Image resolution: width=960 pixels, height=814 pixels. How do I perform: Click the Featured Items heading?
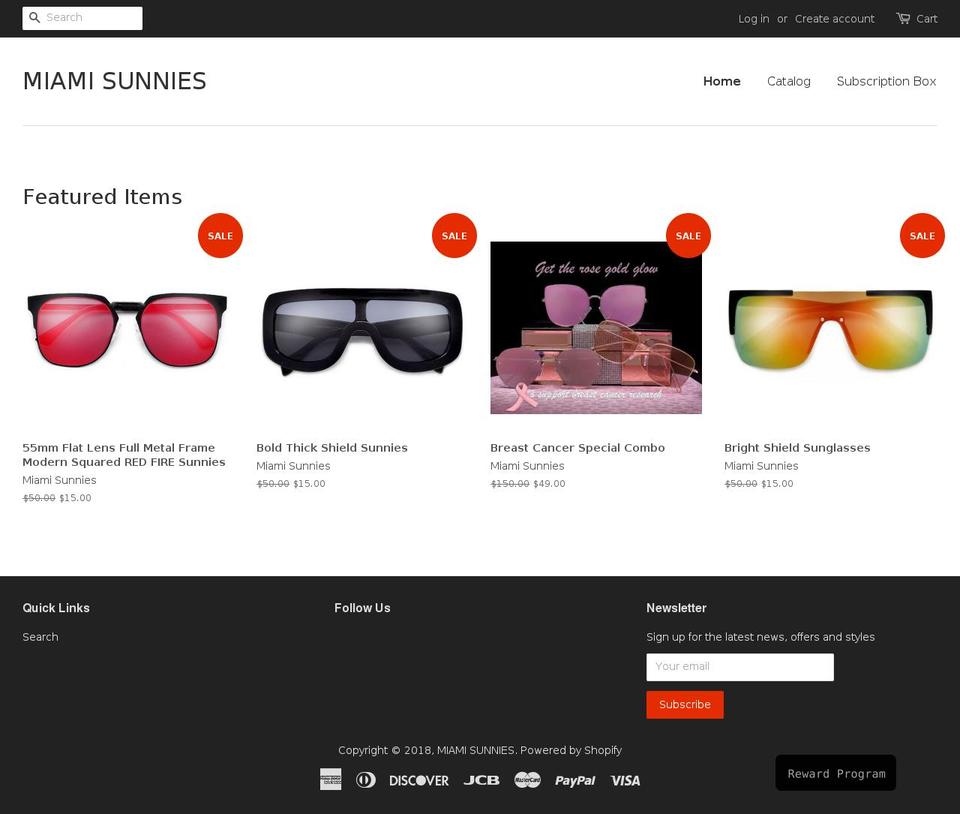(x=102, y=197)
